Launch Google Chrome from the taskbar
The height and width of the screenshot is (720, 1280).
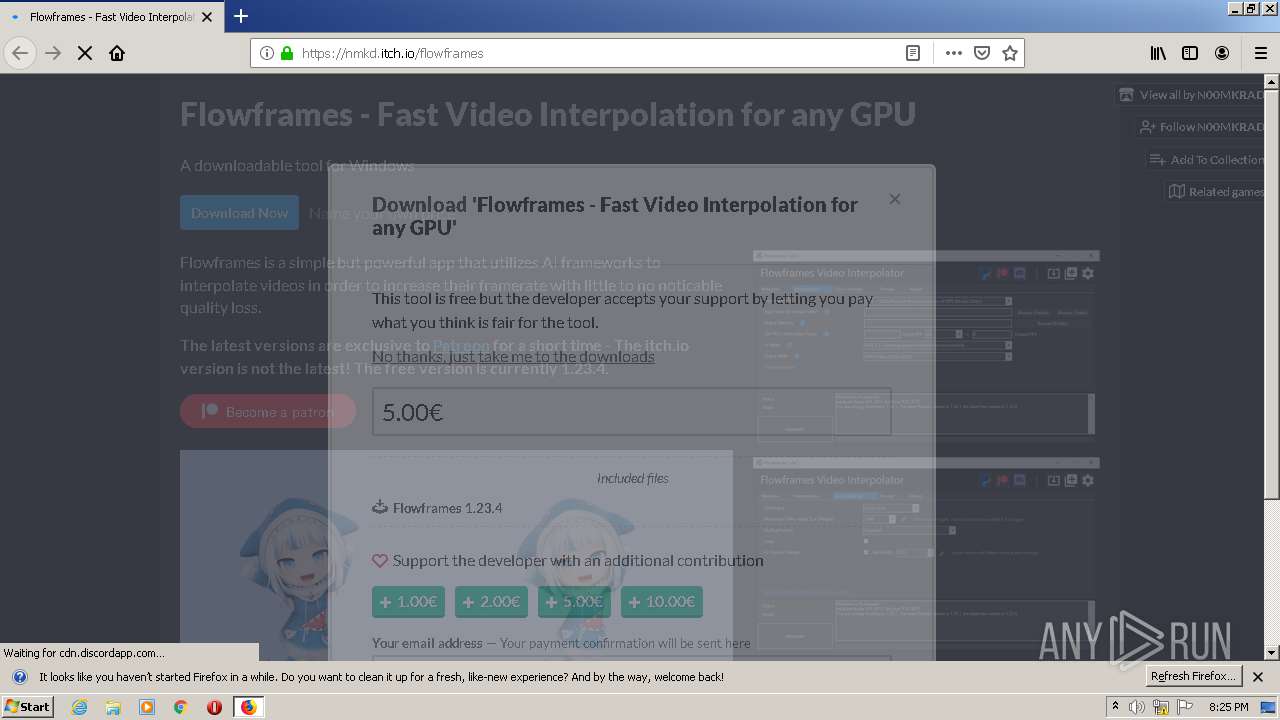181,707
